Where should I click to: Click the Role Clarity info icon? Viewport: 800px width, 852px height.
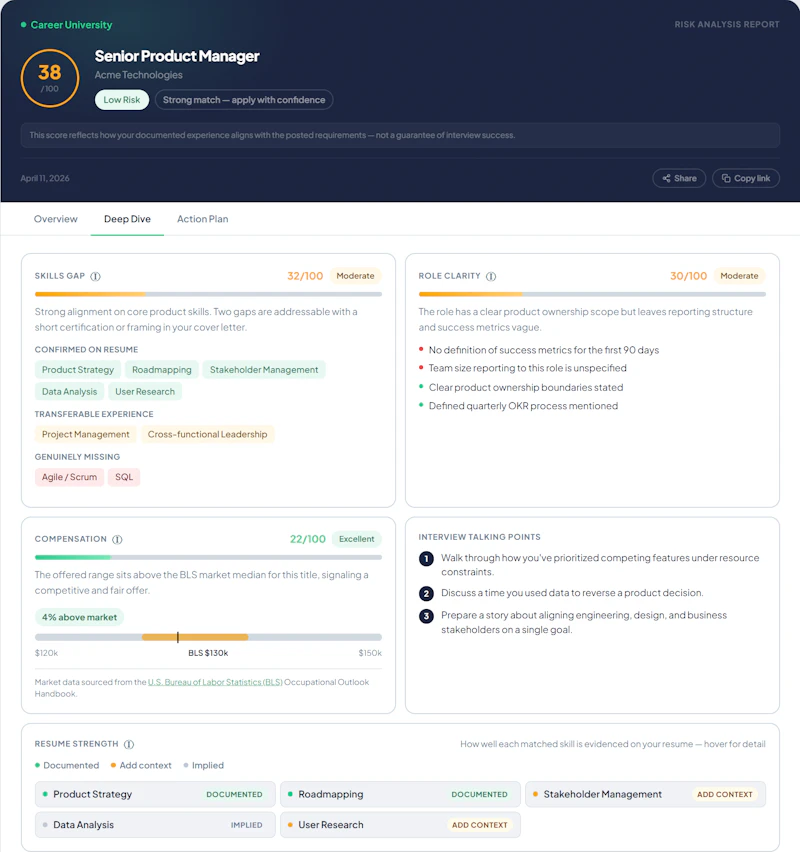(x=491, y=276)
